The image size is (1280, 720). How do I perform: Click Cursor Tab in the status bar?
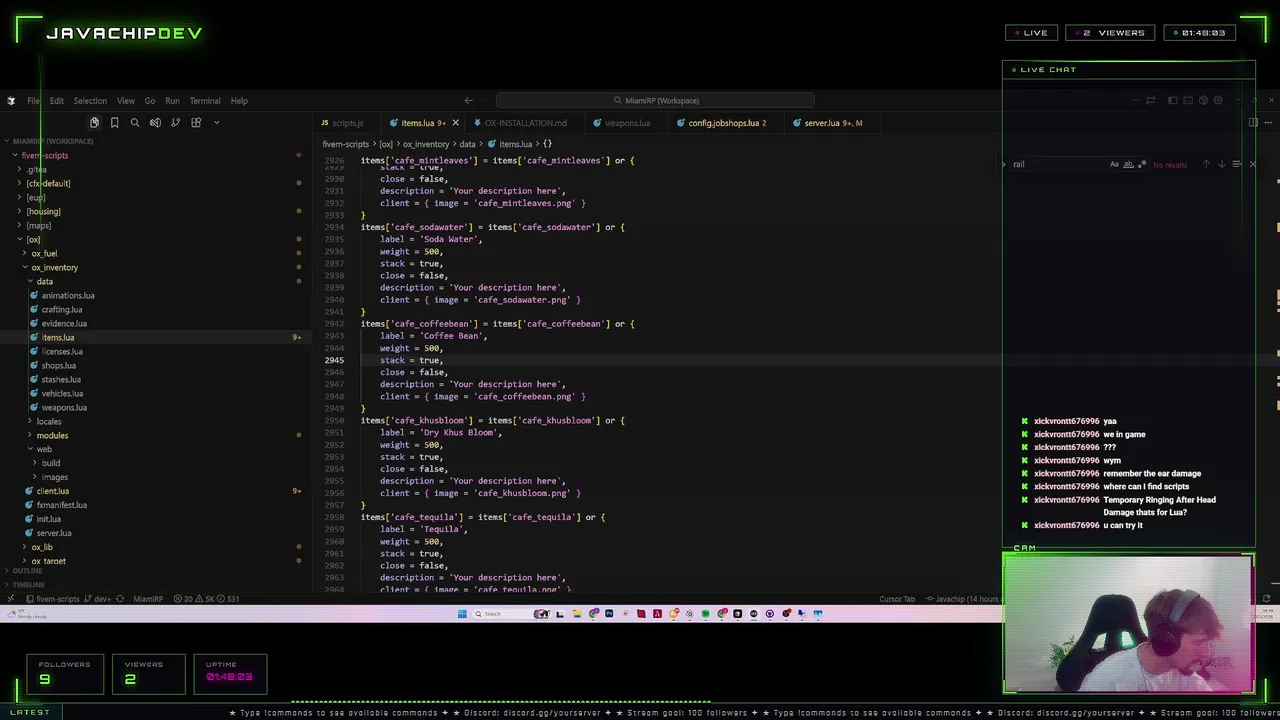[897, 599]
